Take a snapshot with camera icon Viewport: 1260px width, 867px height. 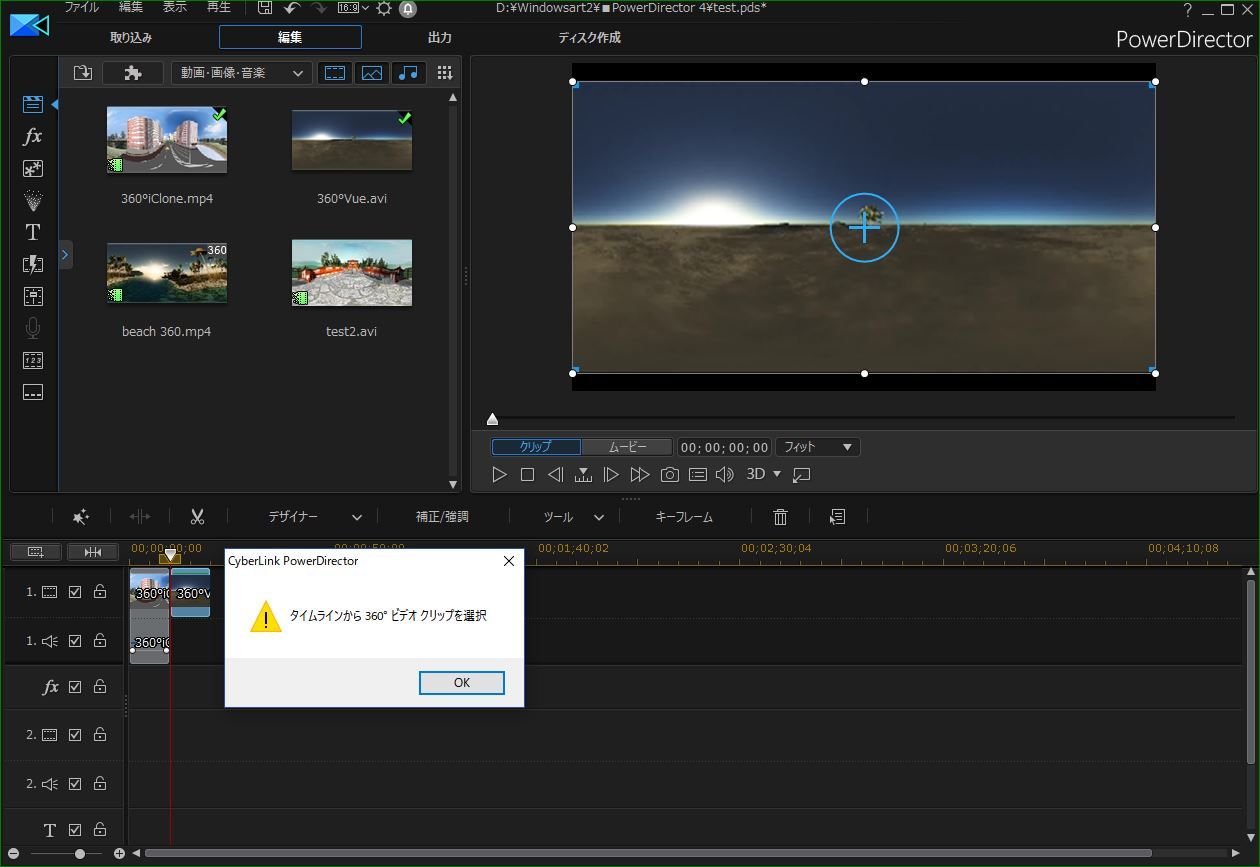pyautogui.click(x=670, y=475)
